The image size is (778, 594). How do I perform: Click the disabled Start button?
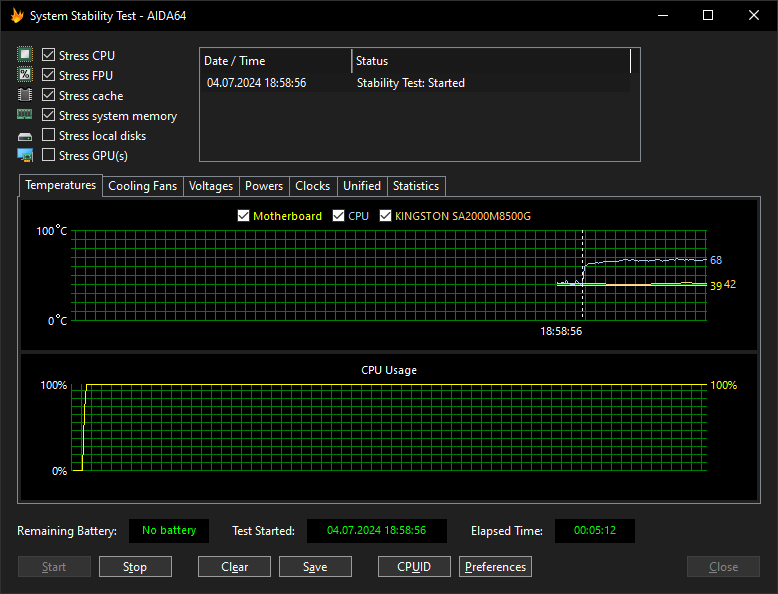pyautogui.click(x=55, y=567)
